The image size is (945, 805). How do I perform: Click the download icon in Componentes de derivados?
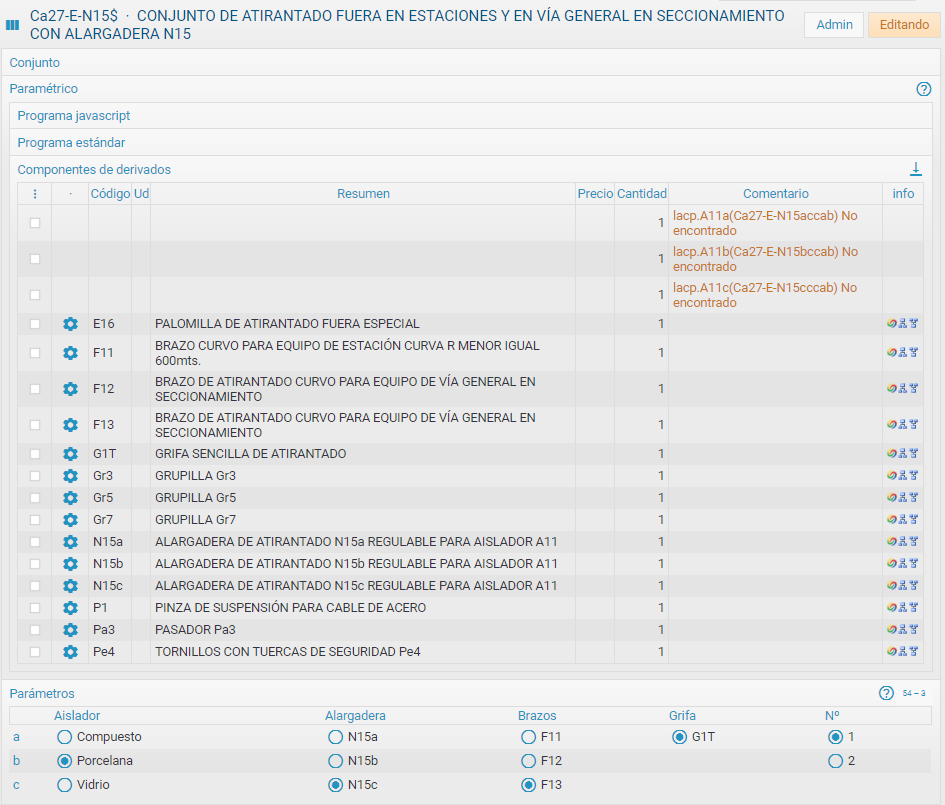(915, 169)
